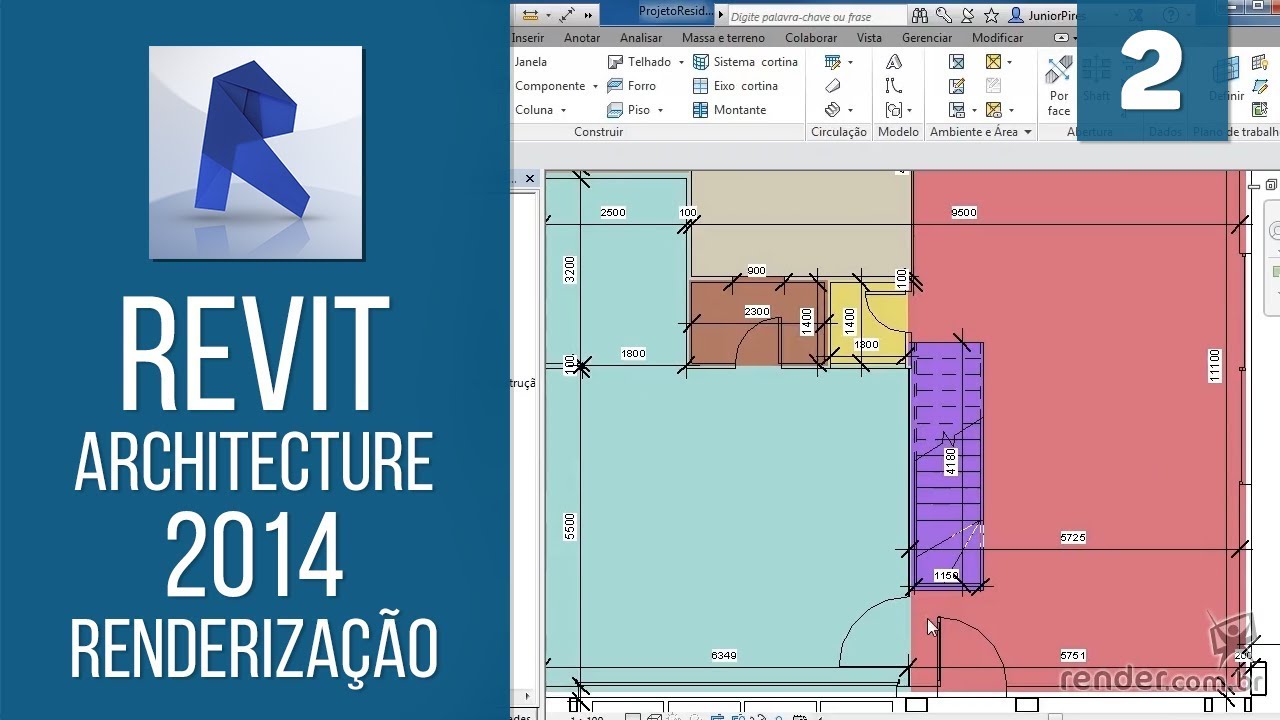Select the 2500 dimension text
The width and height of the screenshot is (1280, 720).
(x=613, y=213)
